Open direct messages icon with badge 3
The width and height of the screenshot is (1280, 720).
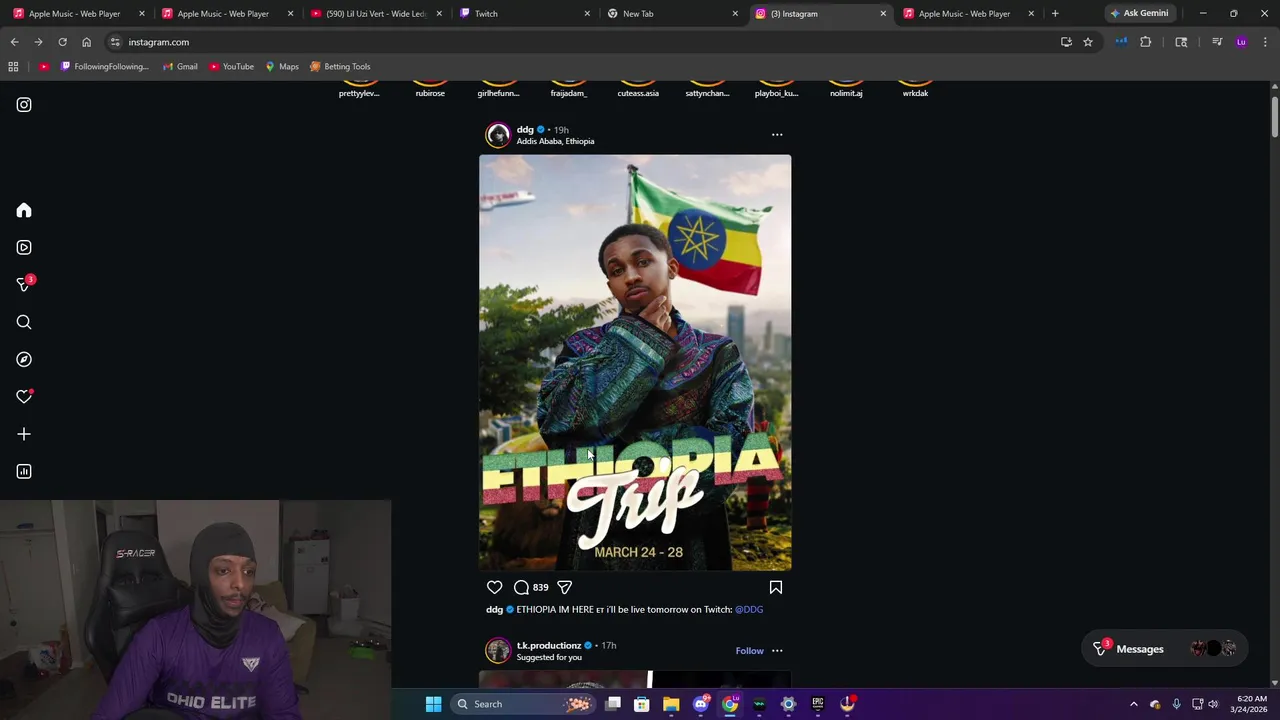tap(25, 284)
